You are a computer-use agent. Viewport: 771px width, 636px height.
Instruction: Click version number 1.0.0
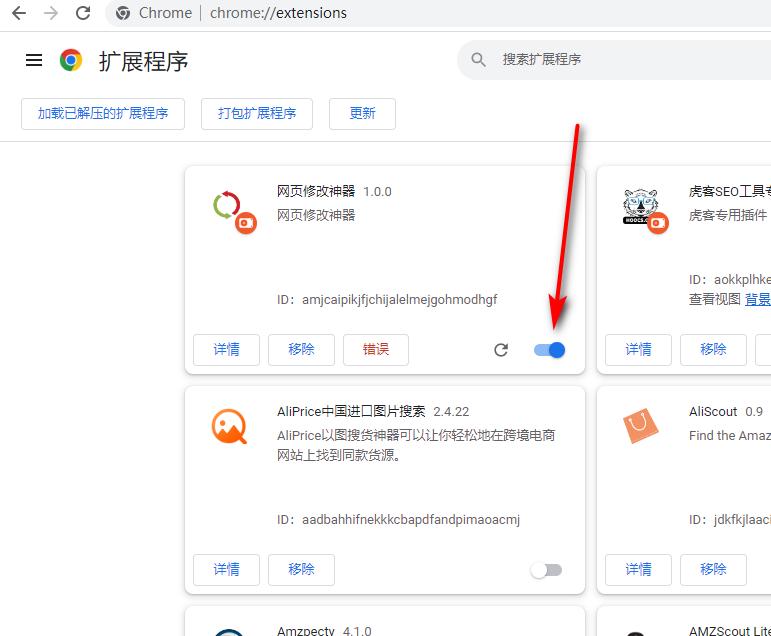(x=377, y=192)
